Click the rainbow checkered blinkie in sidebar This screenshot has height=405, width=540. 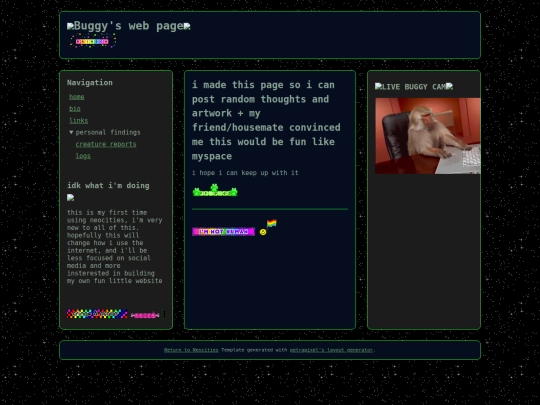97,314
